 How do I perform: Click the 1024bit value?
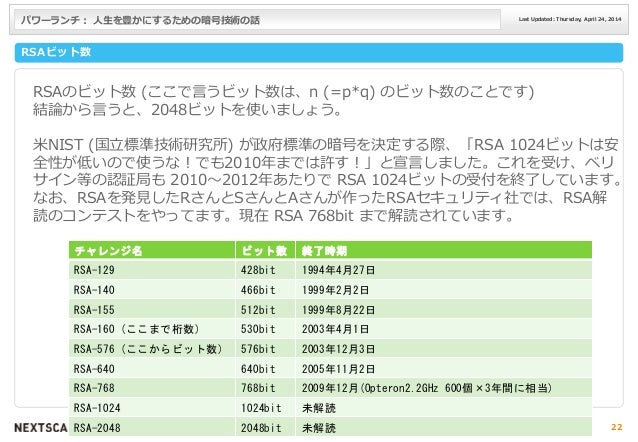click(261, 408)
